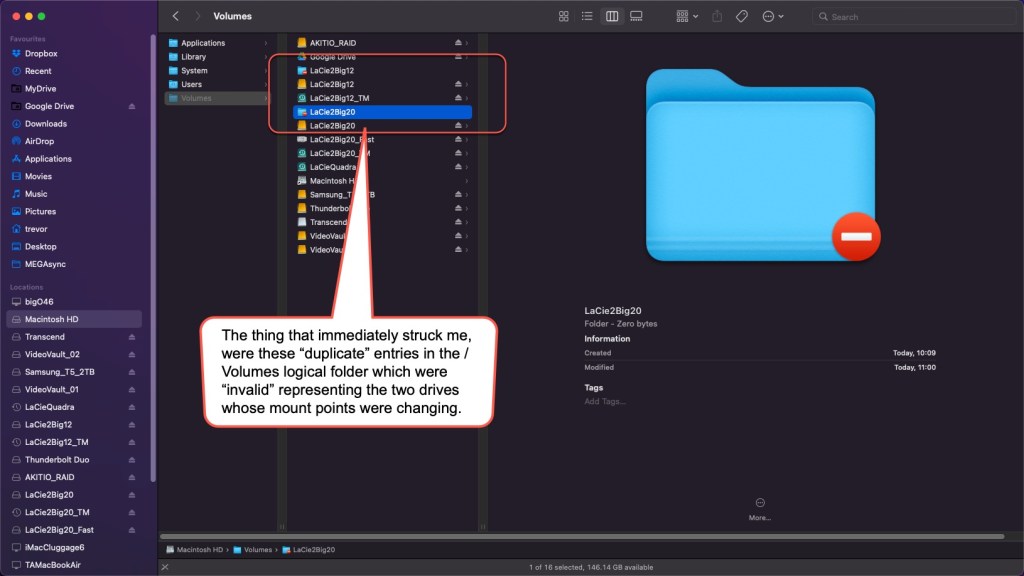
Task: Click the Edit Tags toolbar icon
Action: click(x=742, y=17)
